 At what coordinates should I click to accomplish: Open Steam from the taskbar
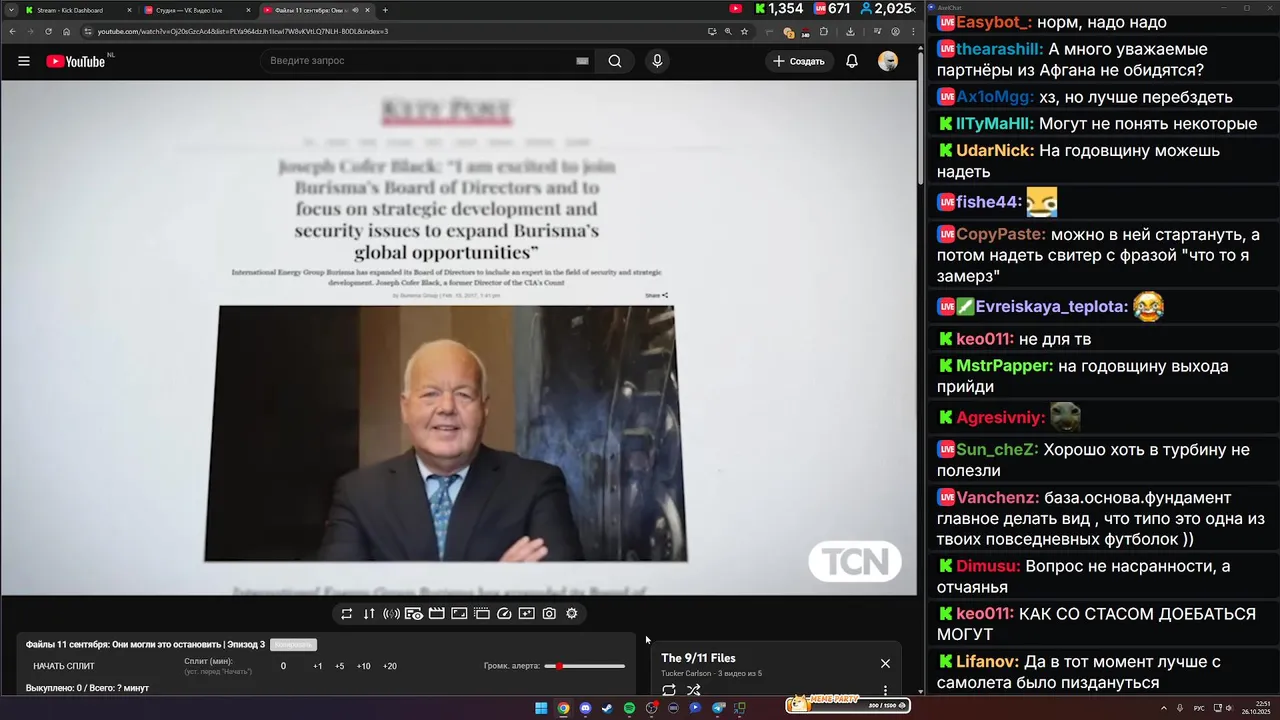tap(607, 708)
